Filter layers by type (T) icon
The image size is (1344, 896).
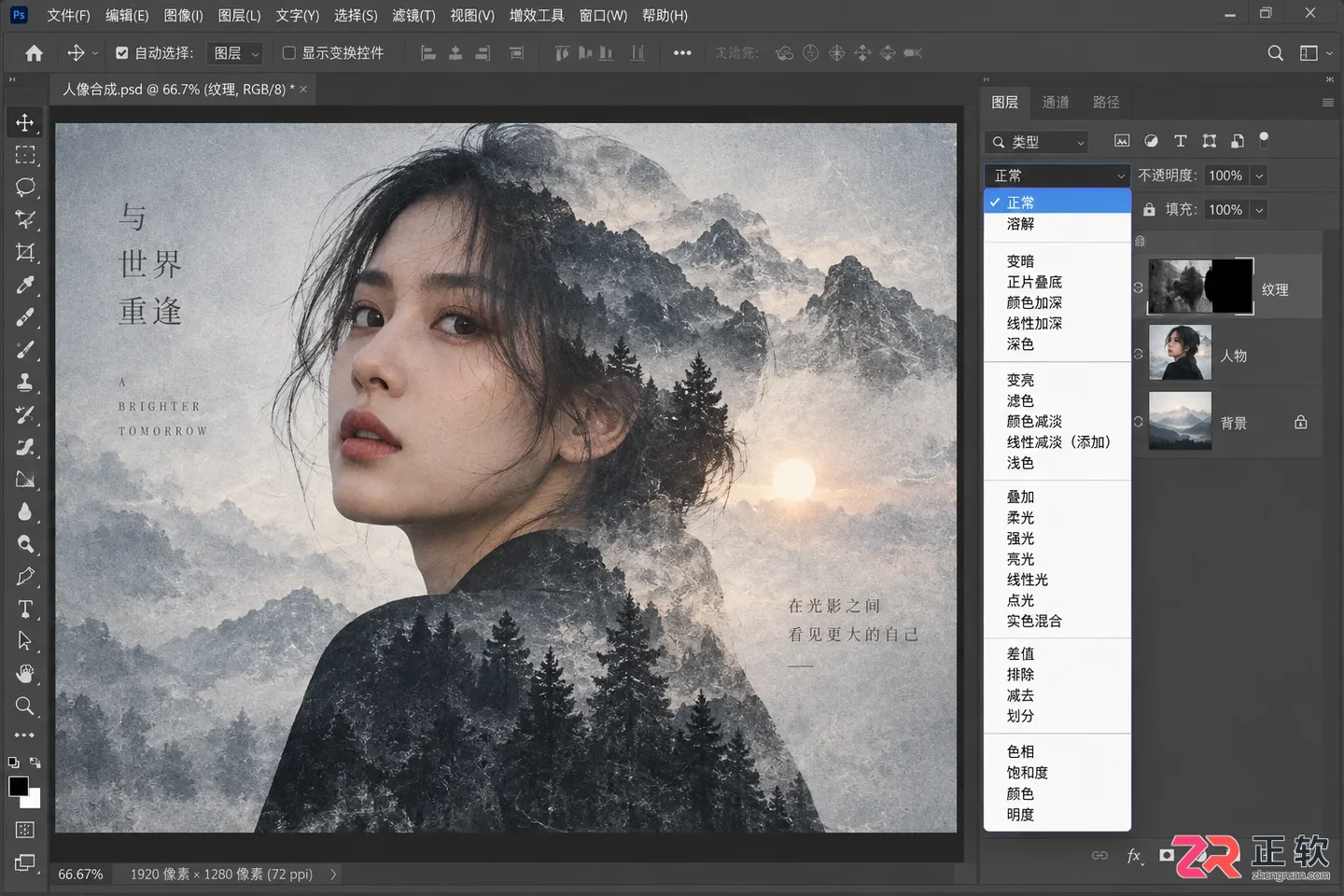[x=1180, y=141]
